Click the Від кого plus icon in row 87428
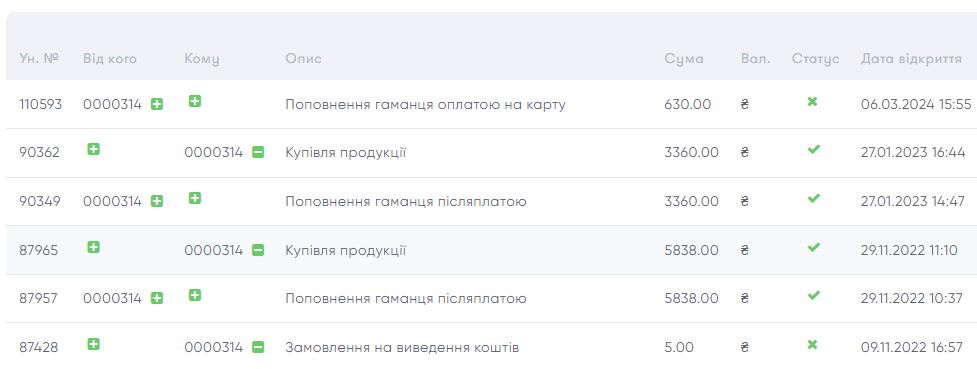The image size is (977, 369). (93, 344)
